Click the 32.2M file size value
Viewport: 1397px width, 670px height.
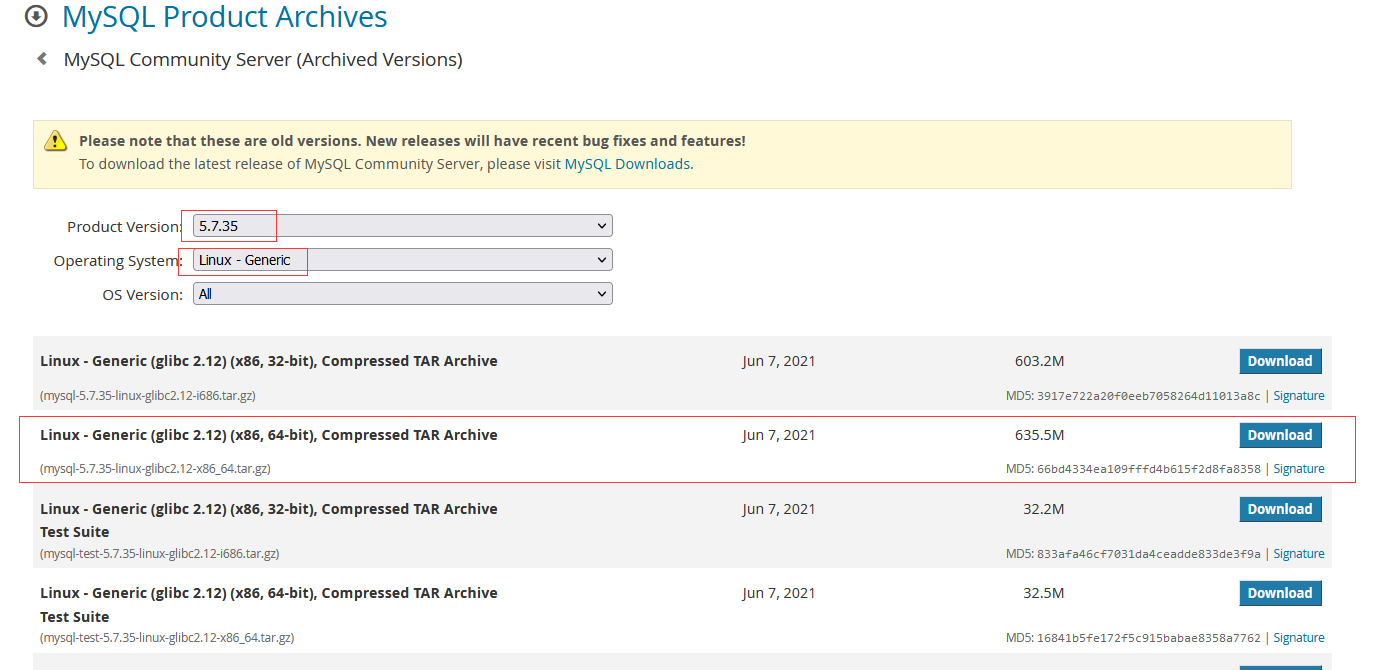point(1044,509)
